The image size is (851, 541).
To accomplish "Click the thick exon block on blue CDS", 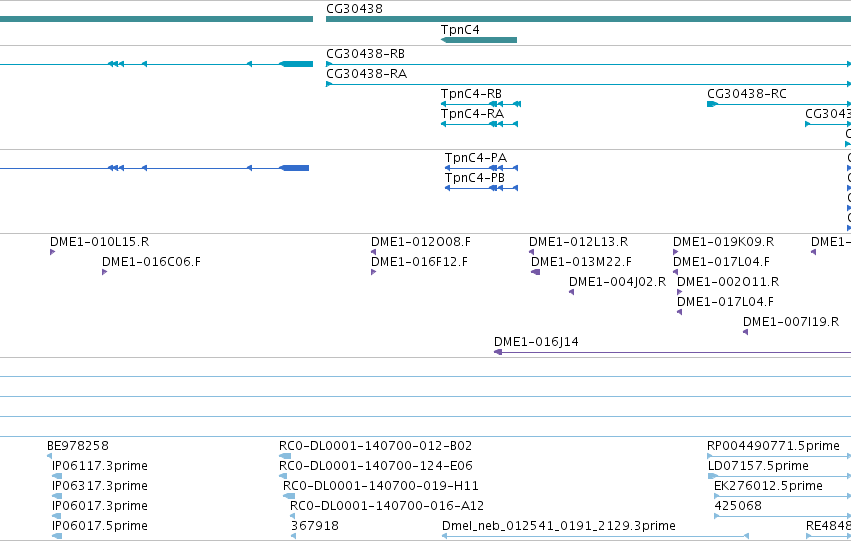I will tap(295, 168).
